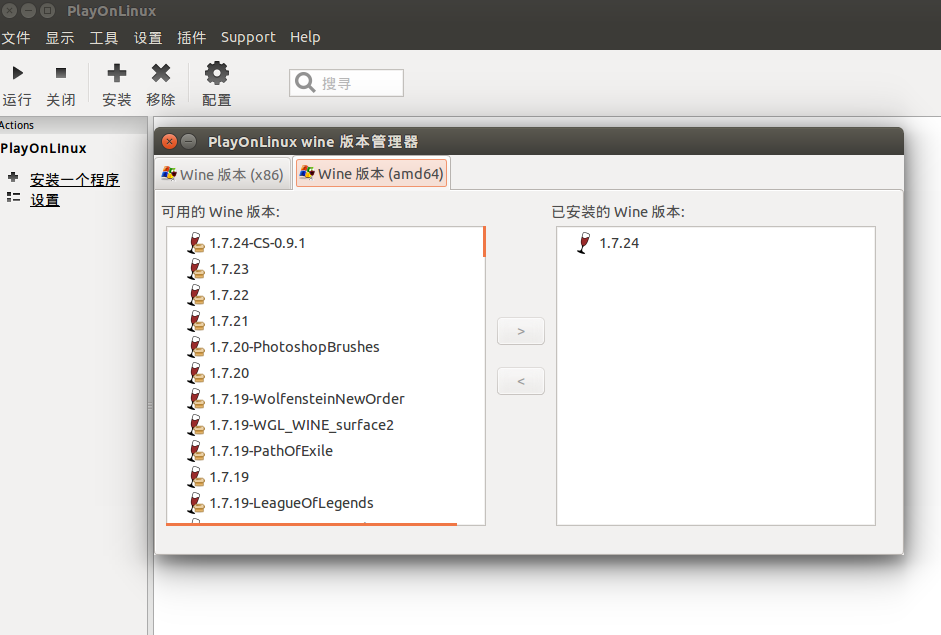Click vertical scrollbar of available versions list

484,241
